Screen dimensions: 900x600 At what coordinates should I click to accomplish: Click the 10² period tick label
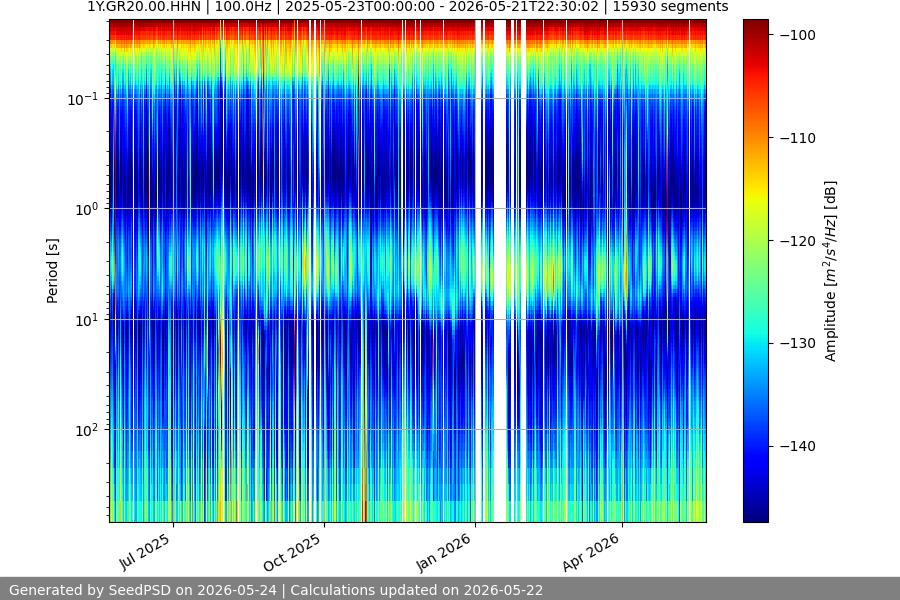point(87,430)
